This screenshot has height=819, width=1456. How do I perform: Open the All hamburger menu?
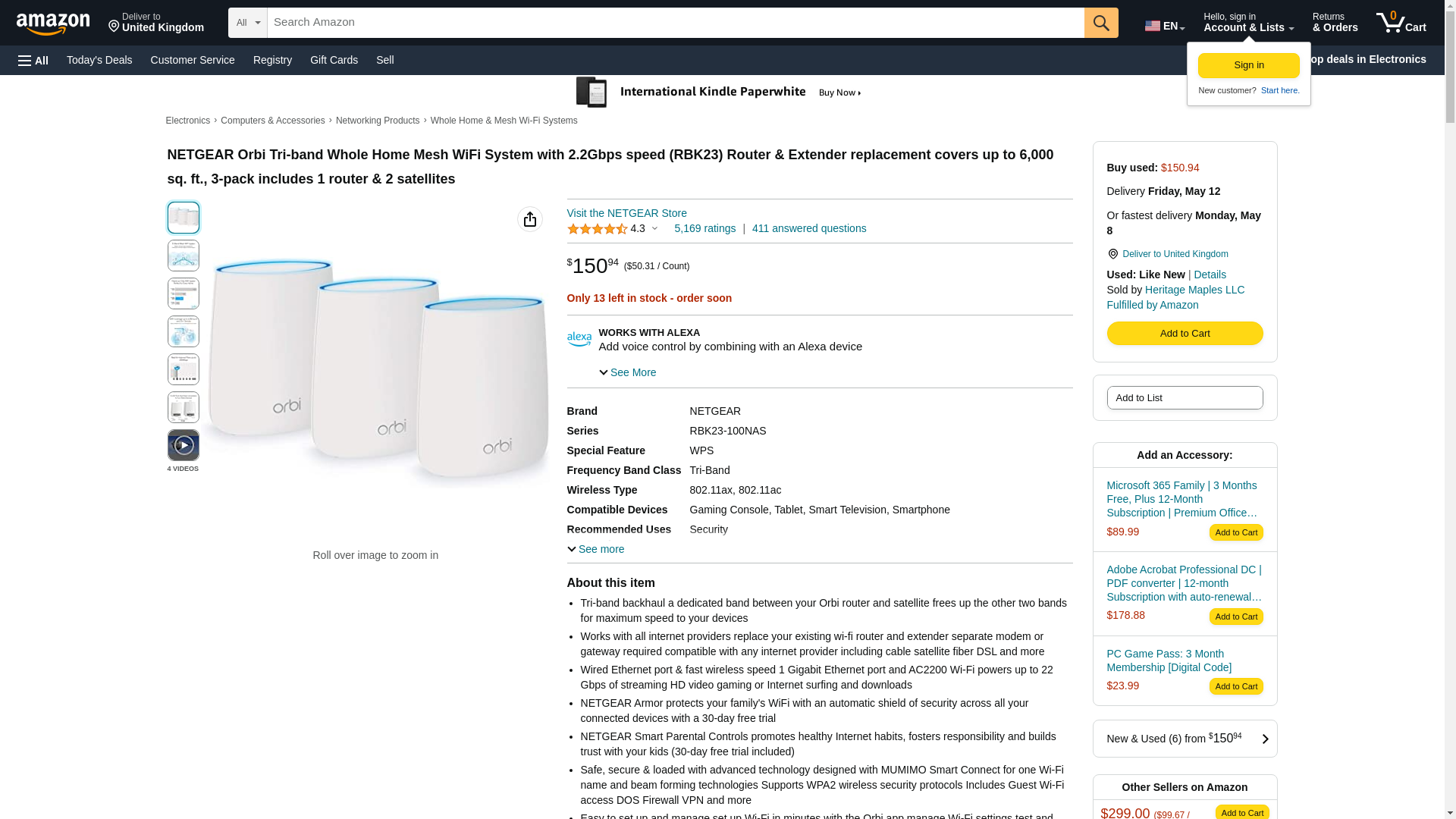click(x=33, y=60)
